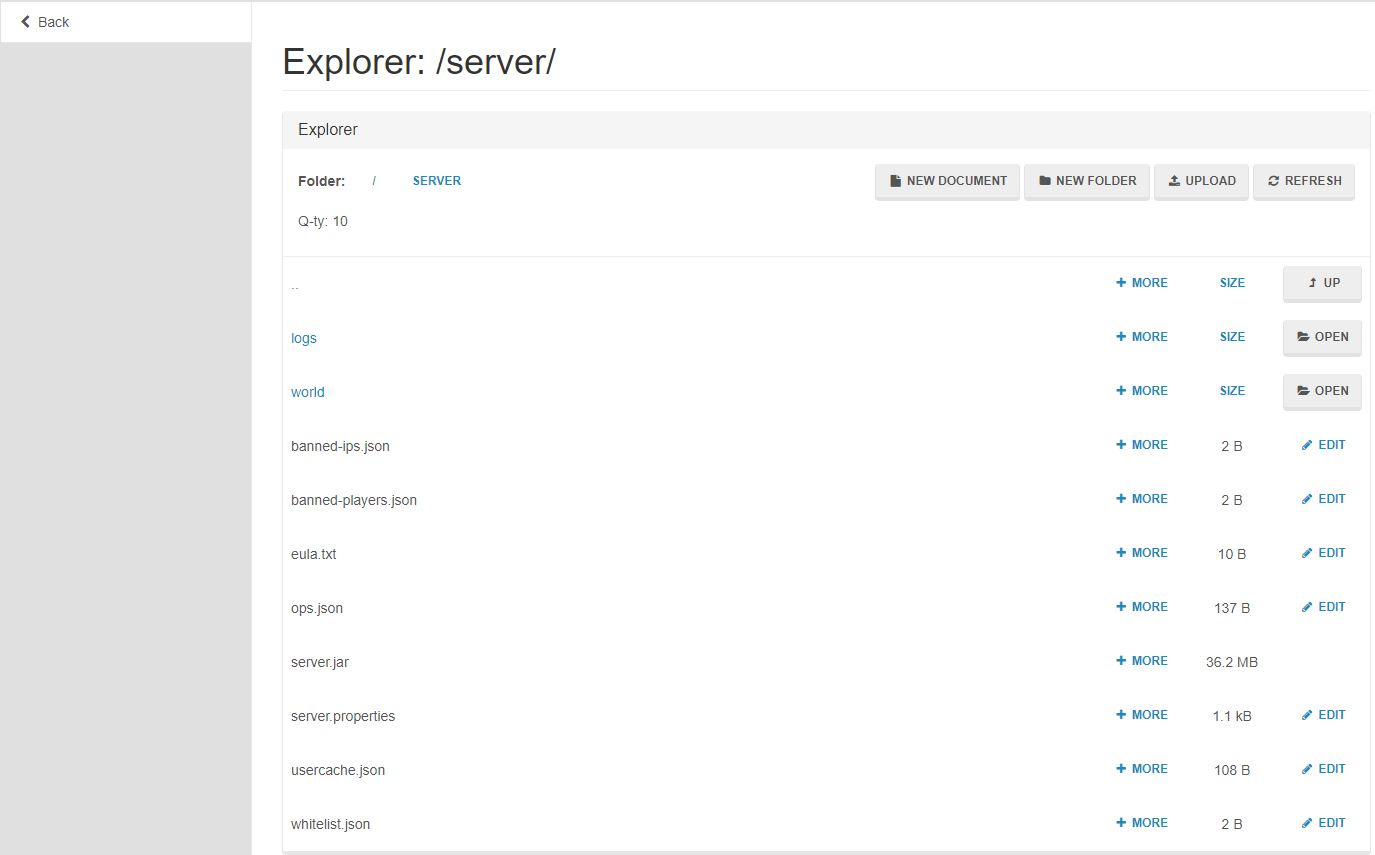1375x855 pixels.
Task: Go up one directory with UP
Action: click(1322, 283)
